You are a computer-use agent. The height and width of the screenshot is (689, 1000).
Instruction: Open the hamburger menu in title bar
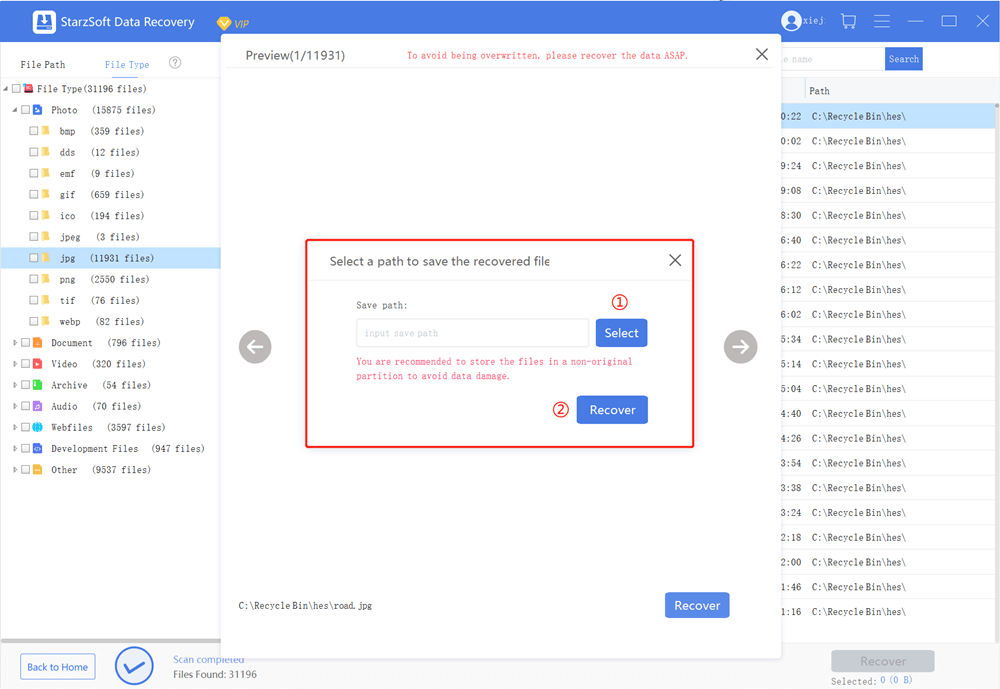882,21
